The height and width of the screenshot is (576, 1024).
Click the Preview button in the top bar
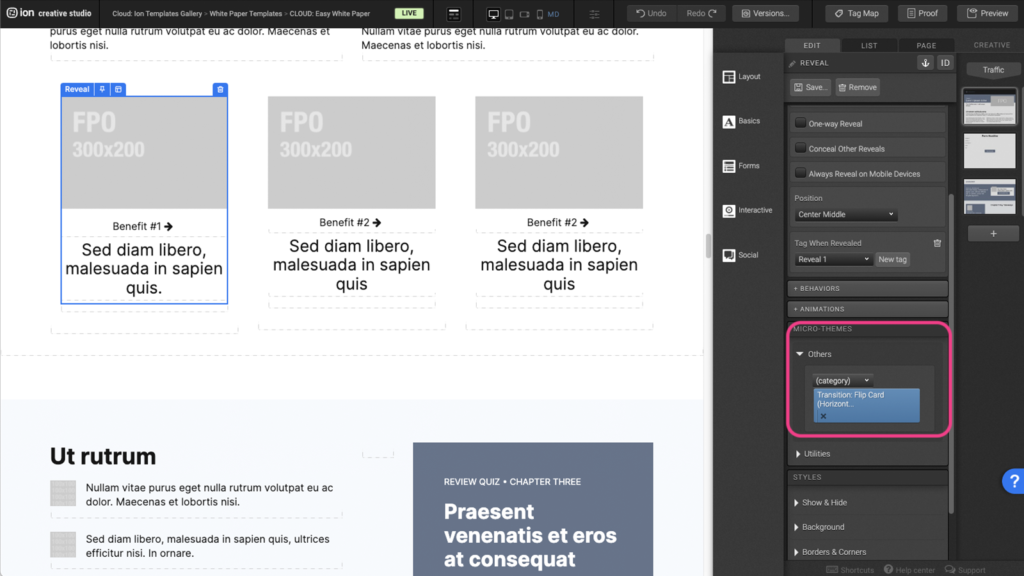tap(987, 13)
